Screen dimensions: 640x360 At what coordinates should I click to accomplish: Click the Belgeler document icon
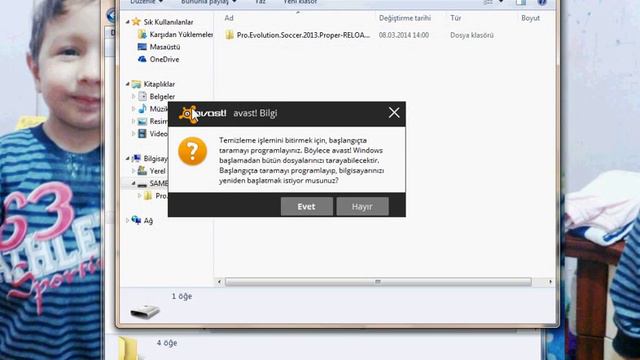click(x=142, y=96)
